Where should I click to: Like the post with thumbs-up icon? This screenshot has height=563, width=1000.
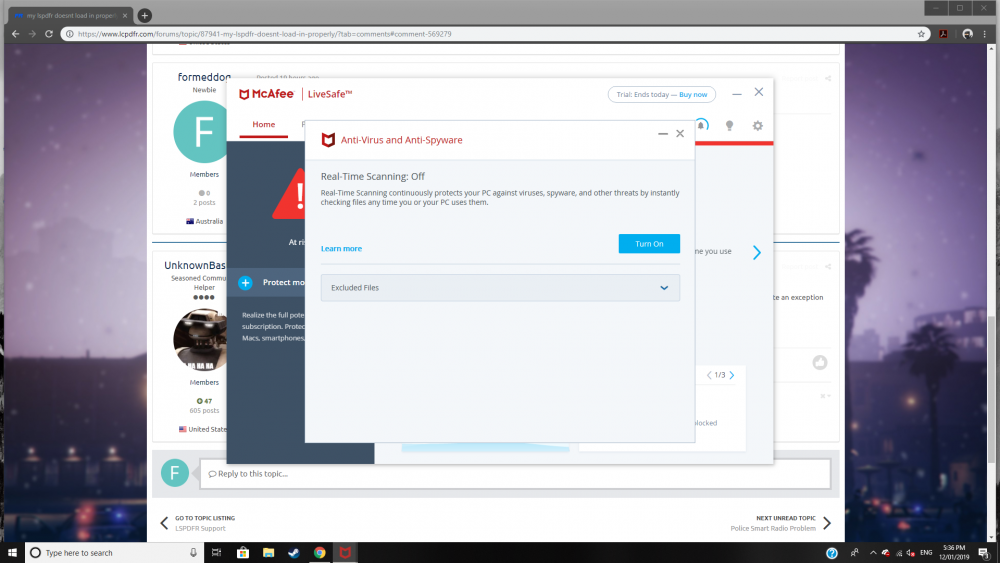(x=820, y=363)
